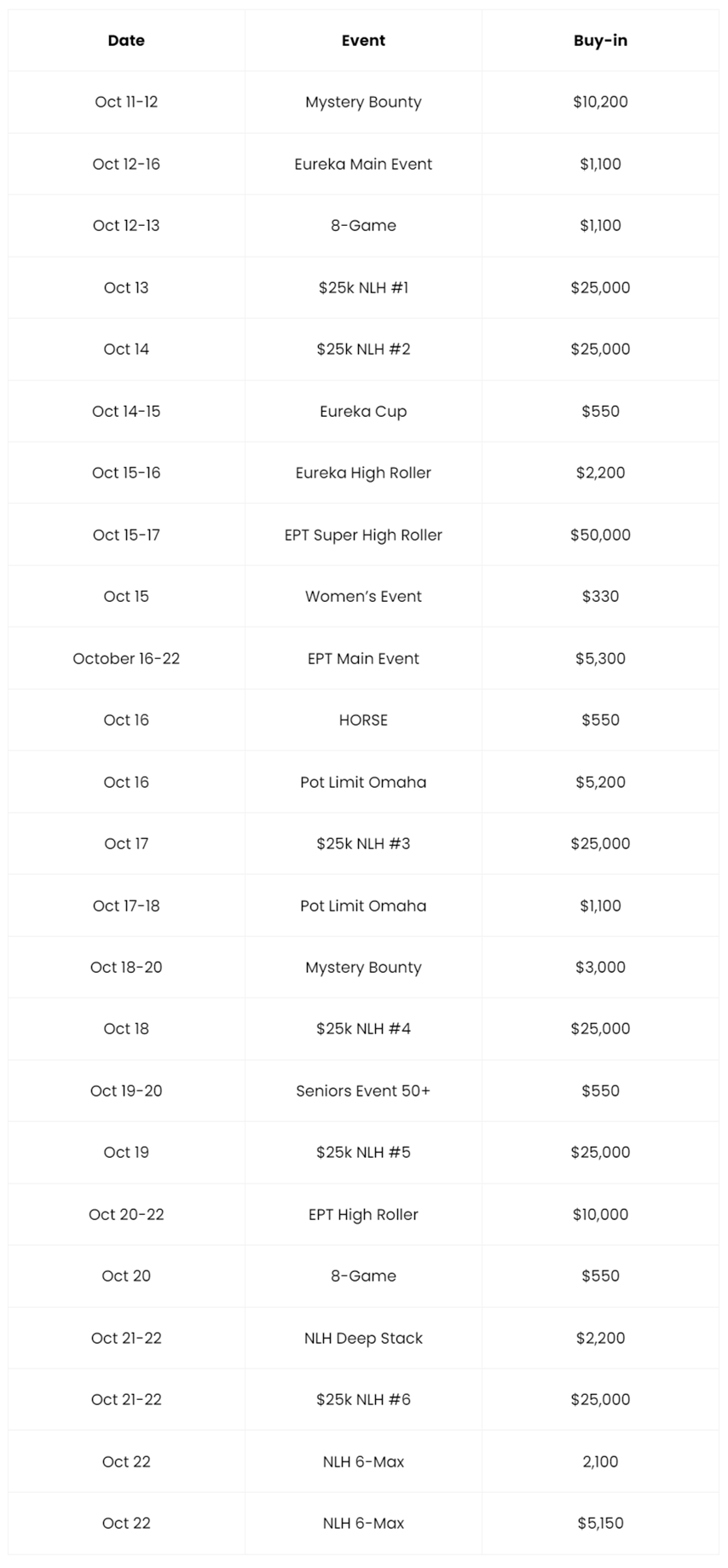Click the $10,200 Mystery Bounty buy-in
The image size is (728, 1568).
[x=600, y=101]
